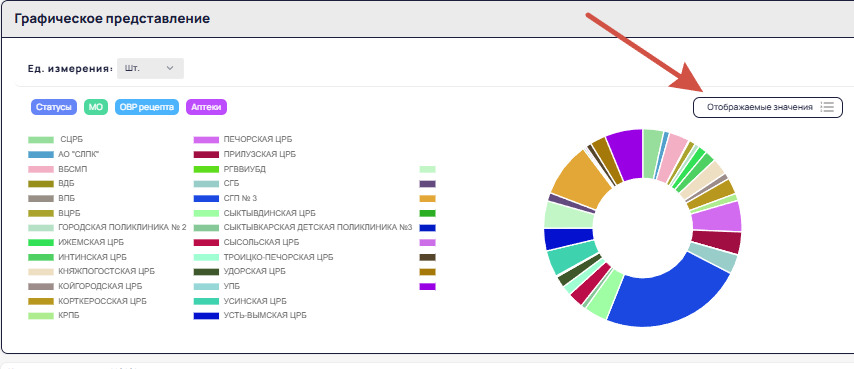
Task: Toggle ПРИЛУЗСКАЯ ЦРБ legend entry
Action: tap(245, 155)
